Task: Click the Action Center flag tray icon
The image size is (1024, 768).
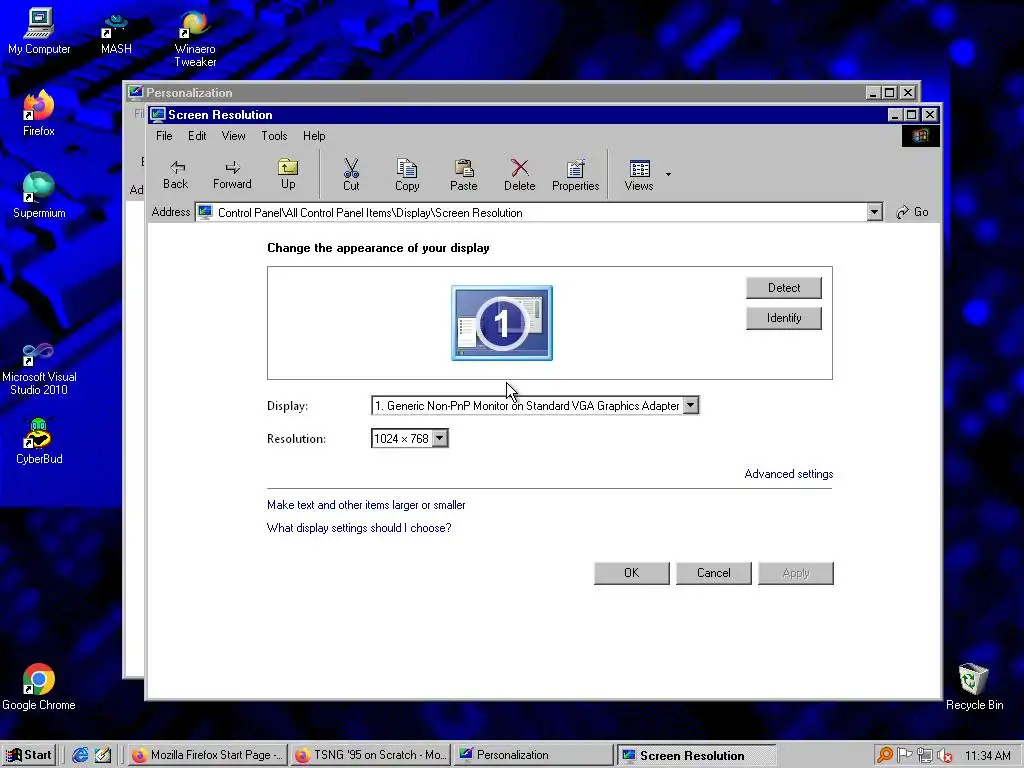Action: (x=904, y=755)
